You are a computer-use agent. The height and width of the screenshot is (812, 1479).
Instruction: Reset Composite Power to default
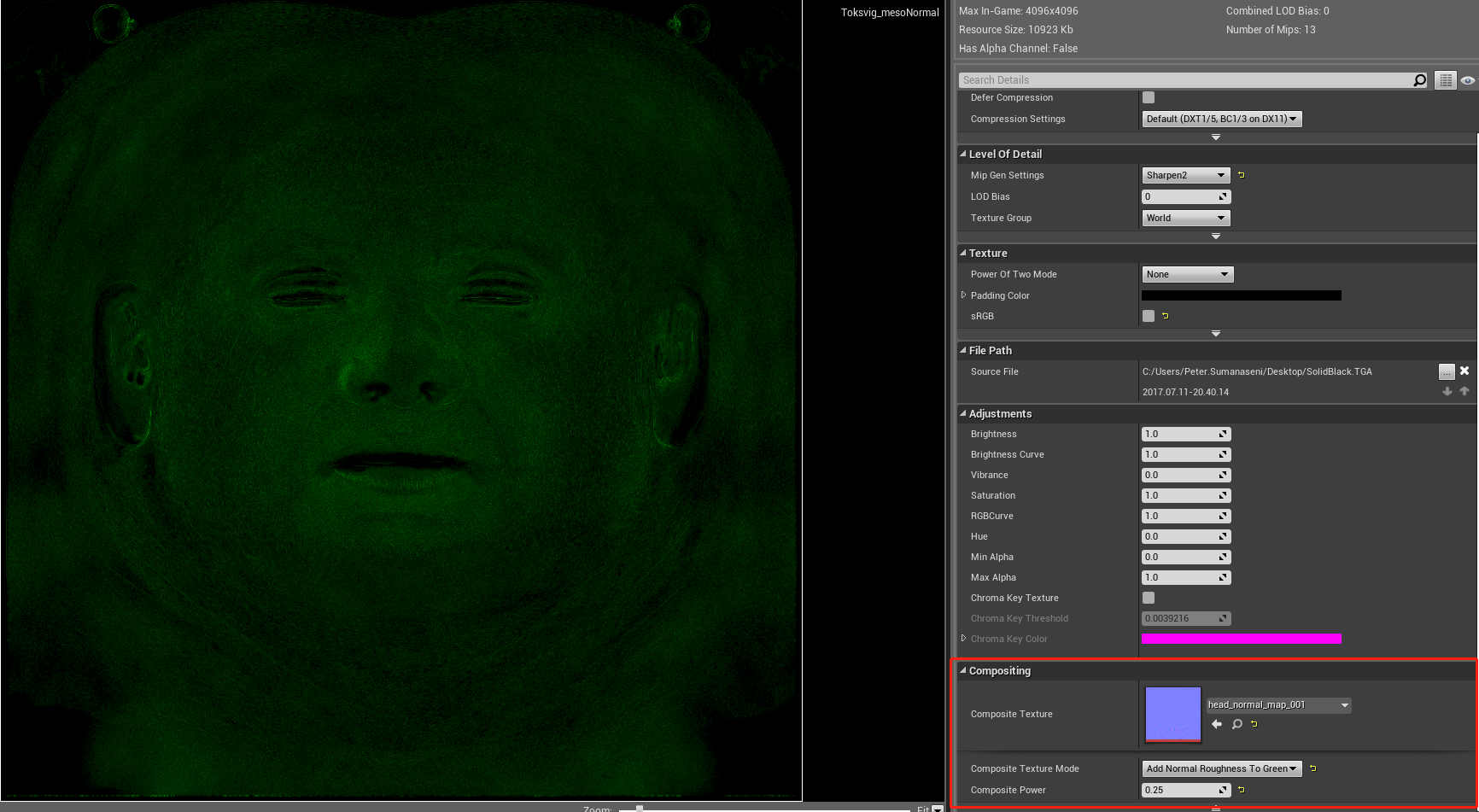coord(1242,790)
